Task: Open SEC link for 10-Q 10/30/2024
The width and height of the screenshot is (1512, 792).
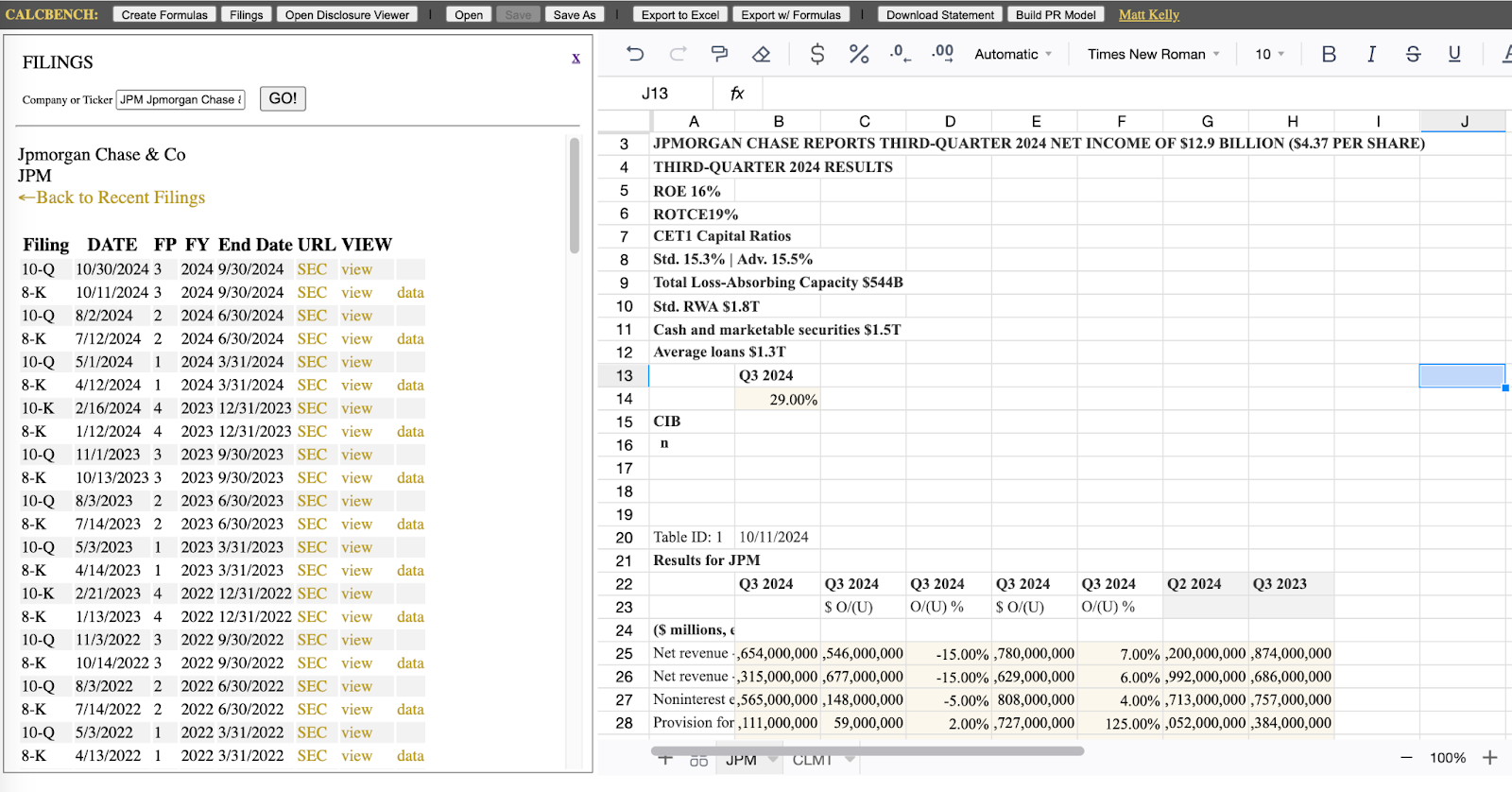Action: [x=312, y=269]
